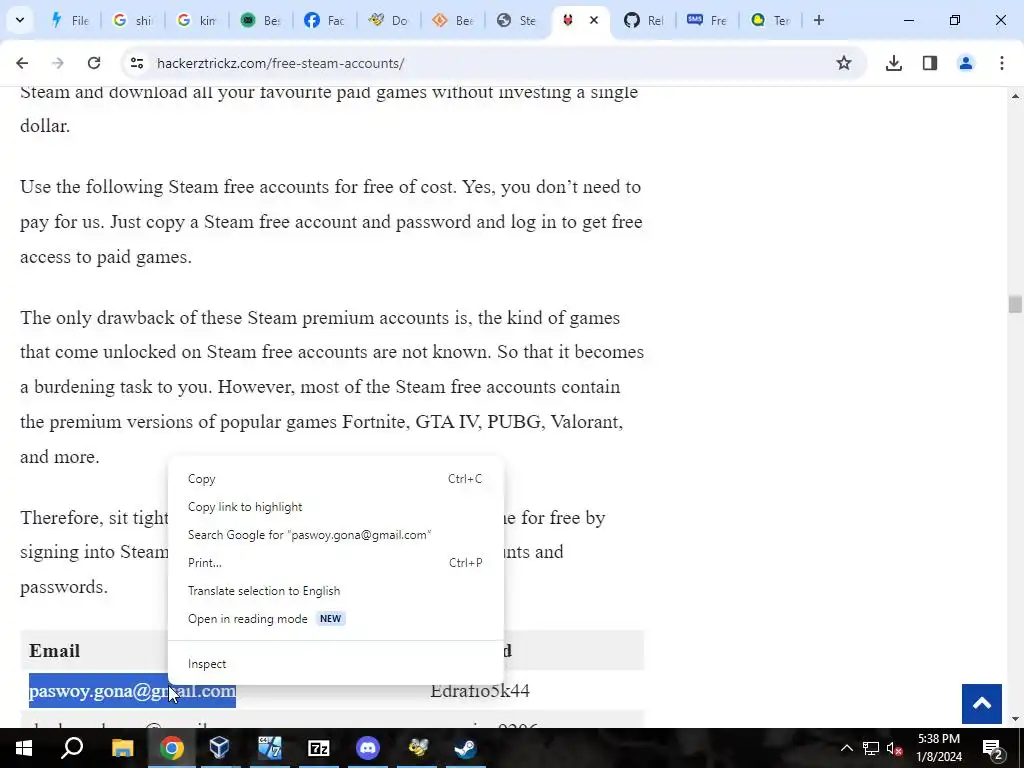Select Translate selection to English
The image size is (1024, 768).
[x=336, y=591]
